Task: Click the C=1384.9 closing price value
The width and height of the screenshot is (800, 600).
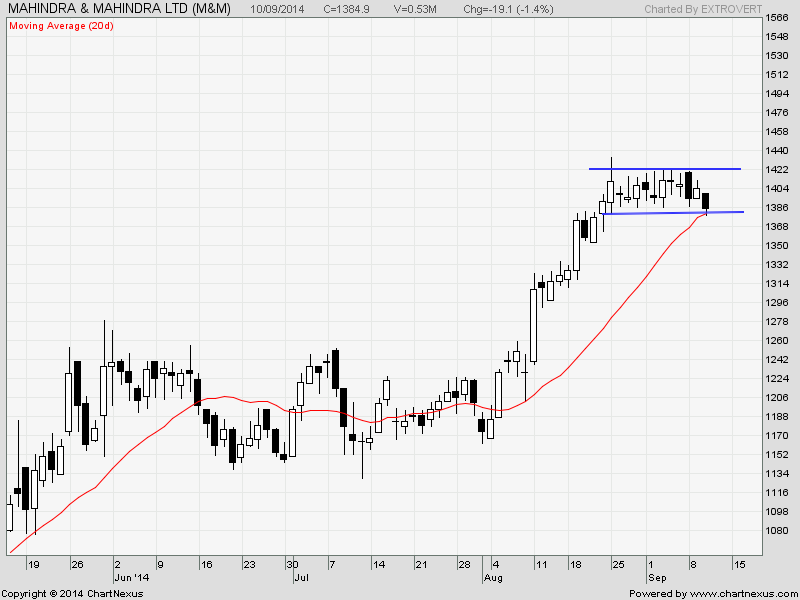Action: (349, 9)
